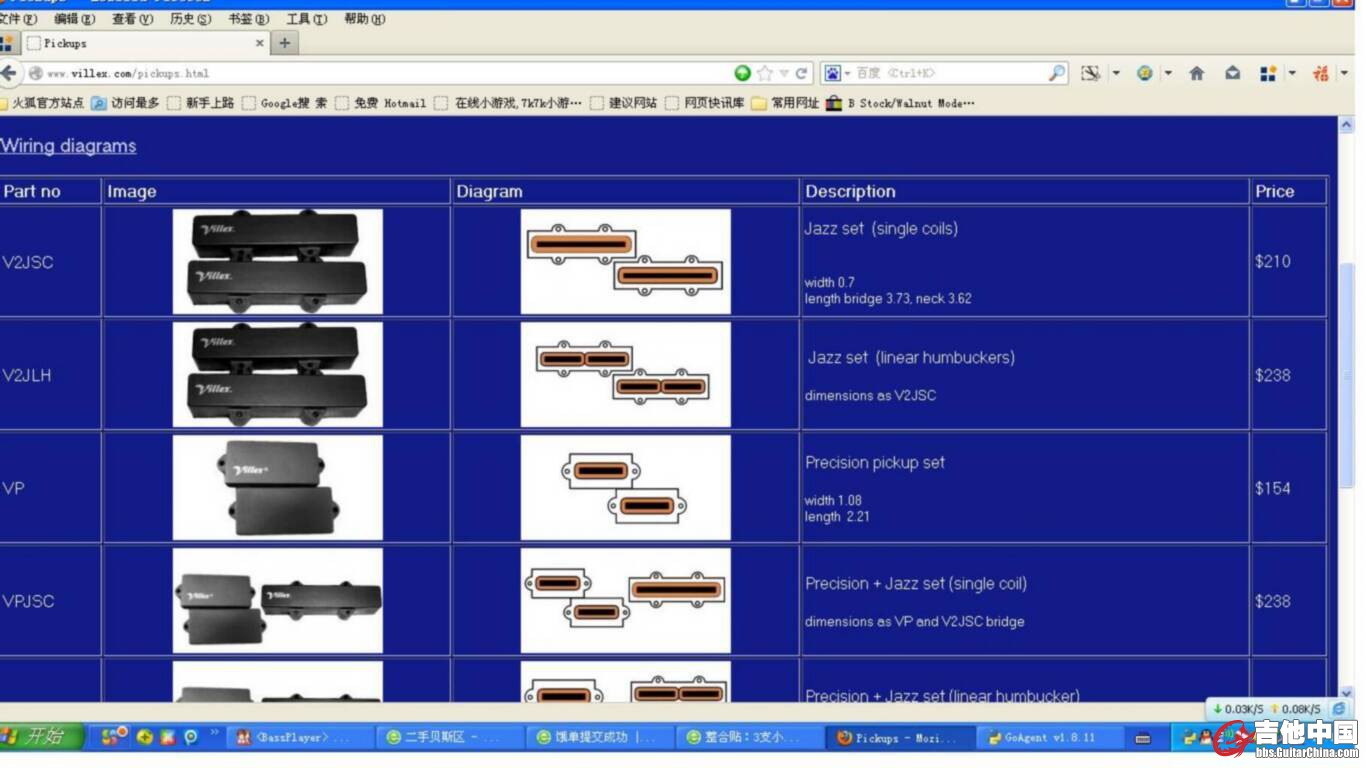Open the 文件 (File) menu

(18, 19)
